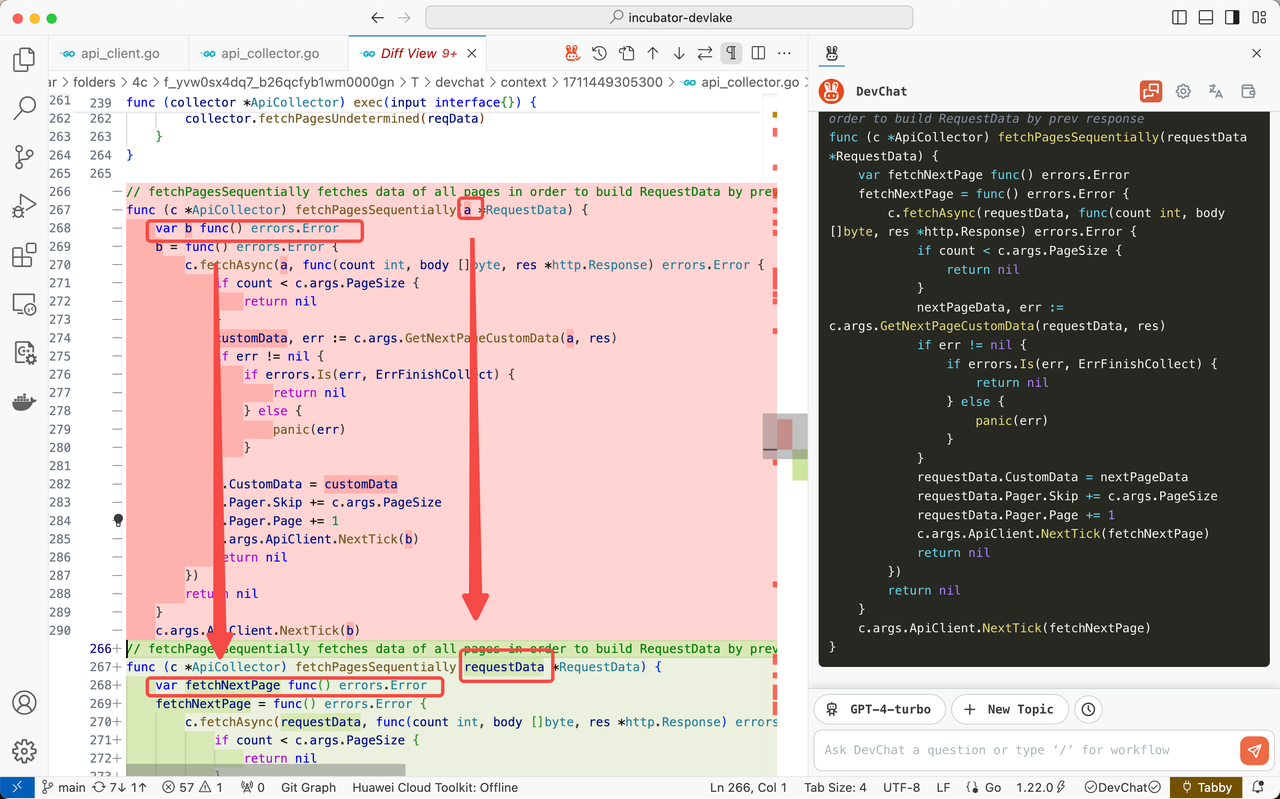Select the Diff View 9+ tab
The height and width of the screenshot is (799, 1280).
pos(418,54)
